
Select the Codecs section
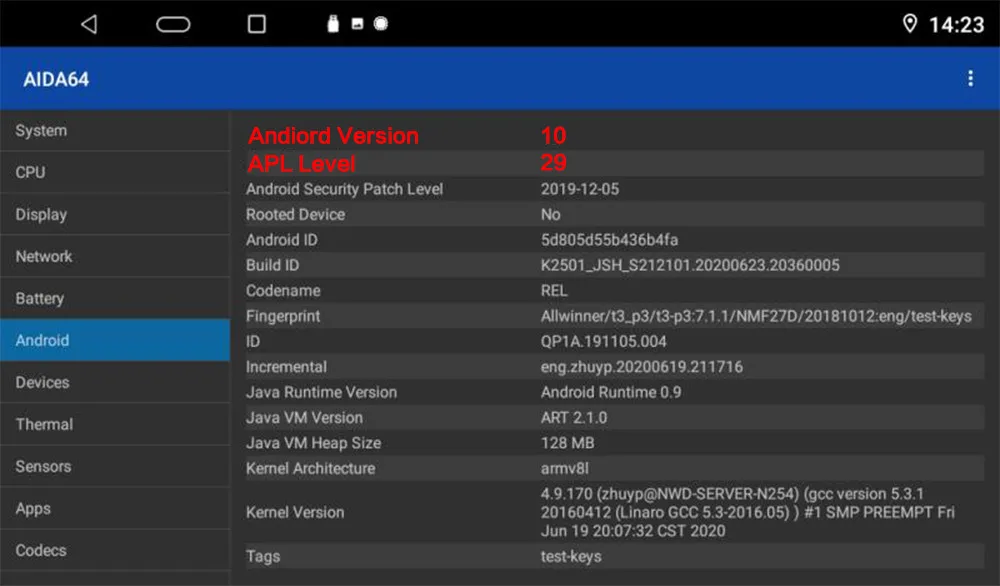point(115,550)
